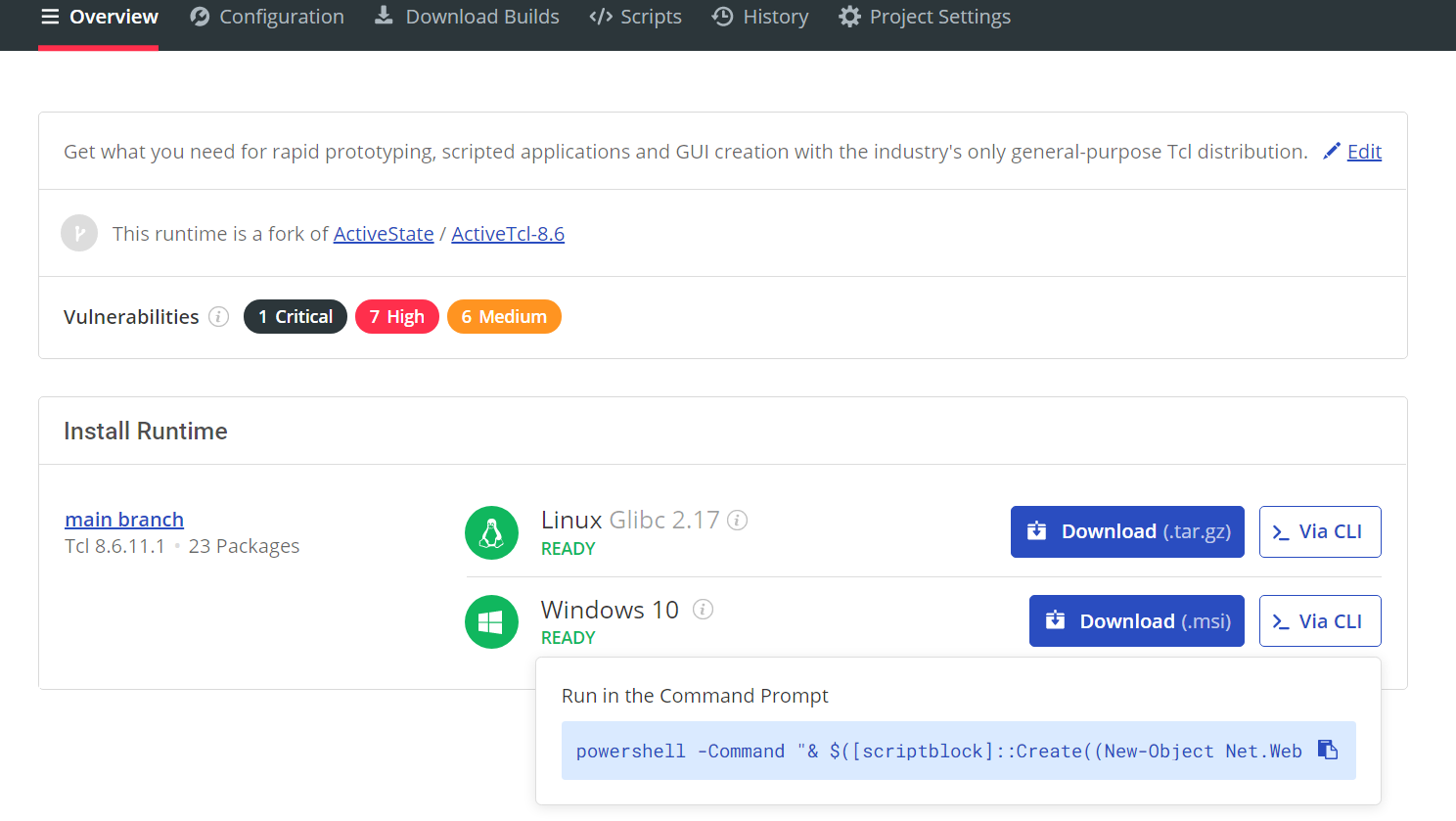Switch to the Configuration tab
This screenshot has width=1456, height=821.
[267, 17]
